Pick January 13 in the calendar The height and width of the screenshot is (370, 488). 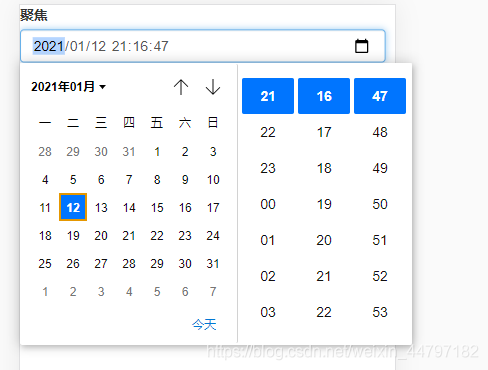coord(101,207)
